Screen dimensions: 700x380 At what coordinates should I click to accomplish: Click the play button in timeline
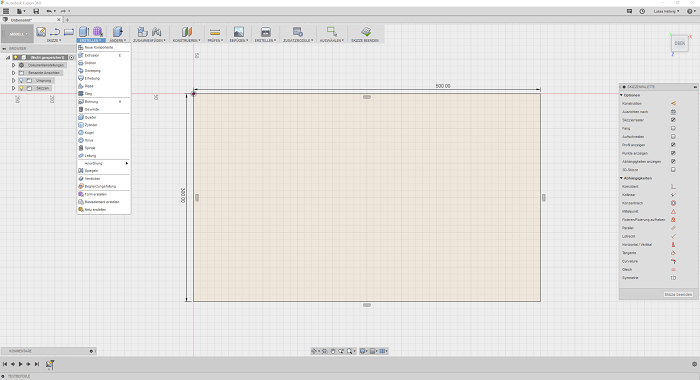pyautogui.click(x=21, y=364)
